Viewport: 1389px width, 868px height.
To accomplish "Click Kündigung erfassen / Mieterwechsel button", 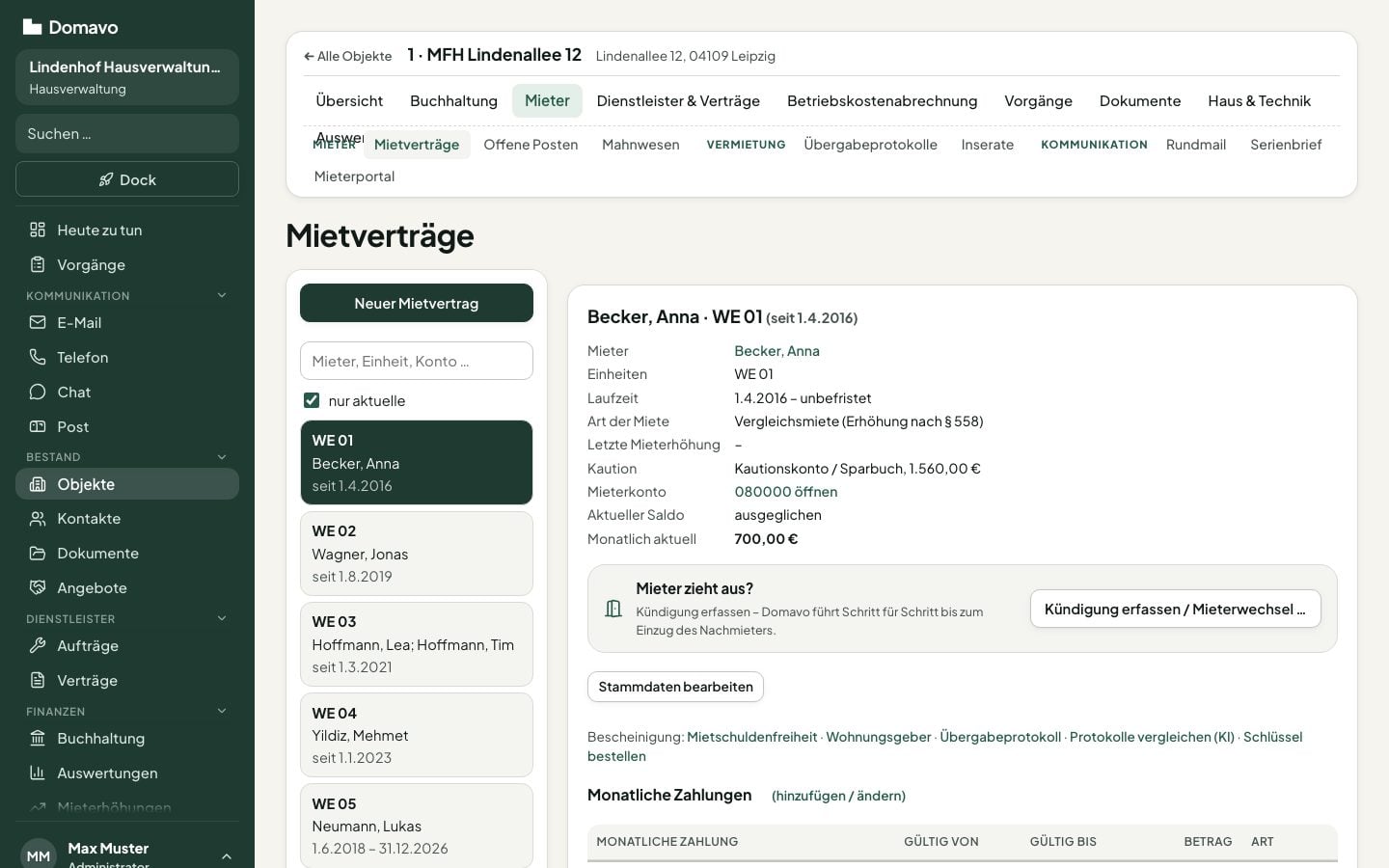I will click(x=1175, y=609).
